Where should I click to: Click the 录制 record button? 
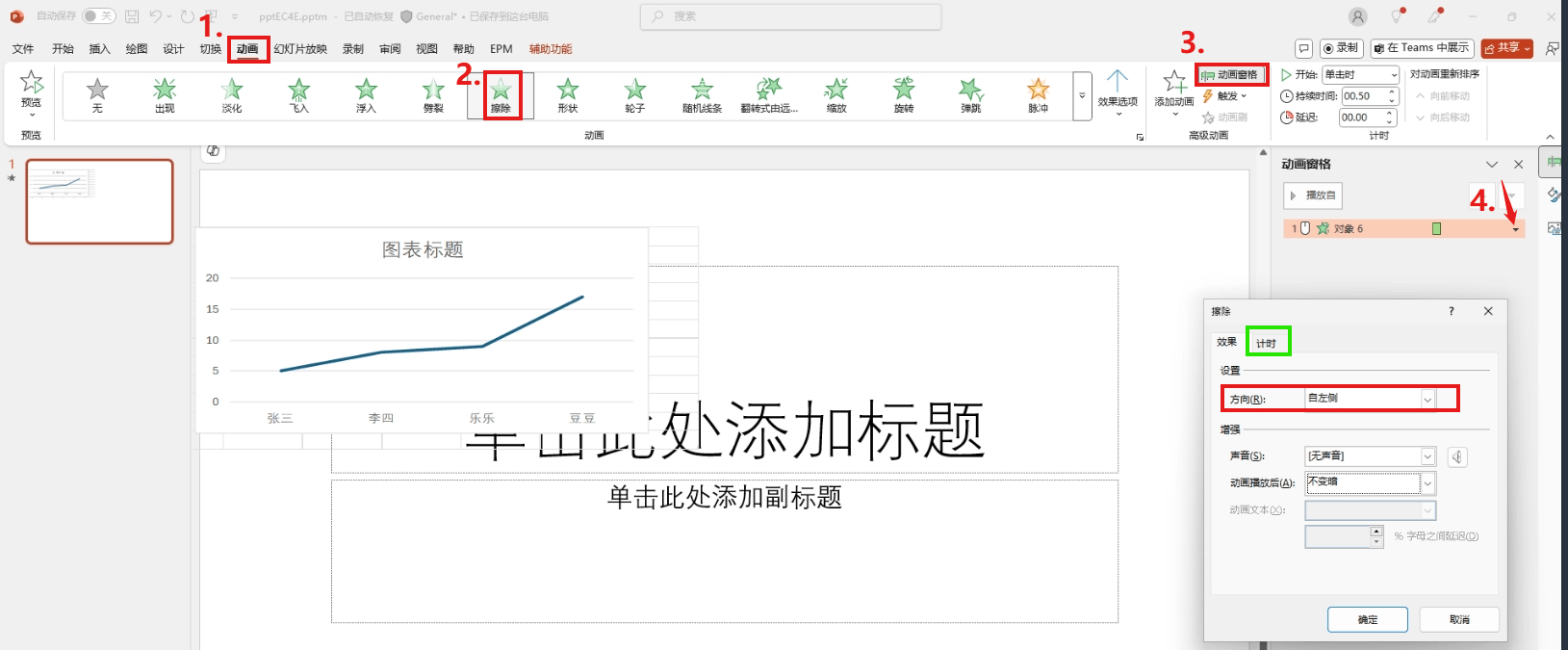tap(1340, 48)
